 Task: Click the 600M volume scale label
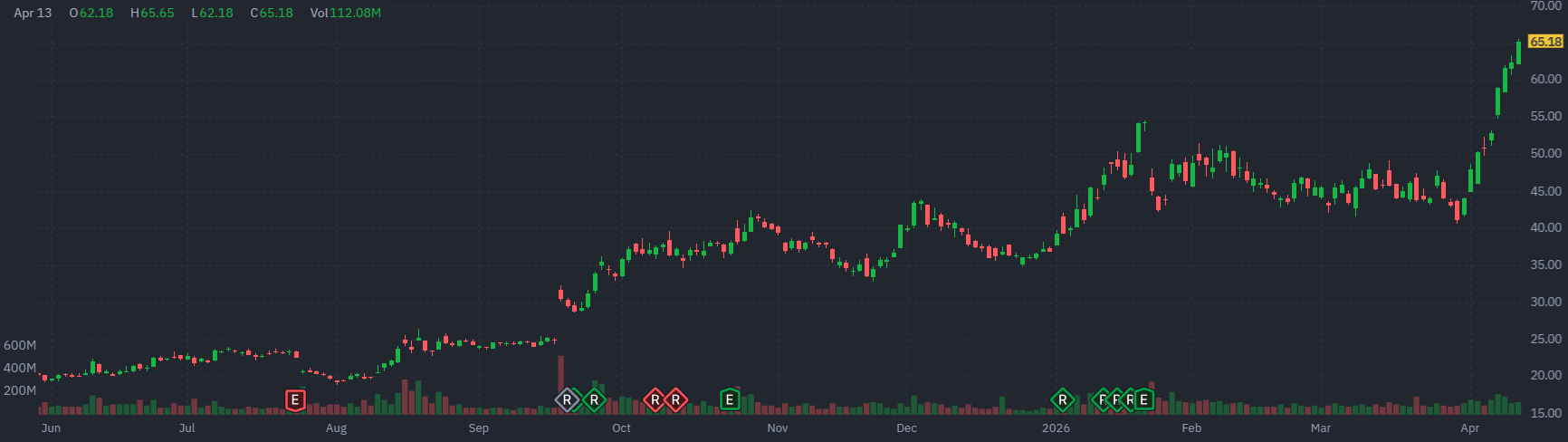20,345
